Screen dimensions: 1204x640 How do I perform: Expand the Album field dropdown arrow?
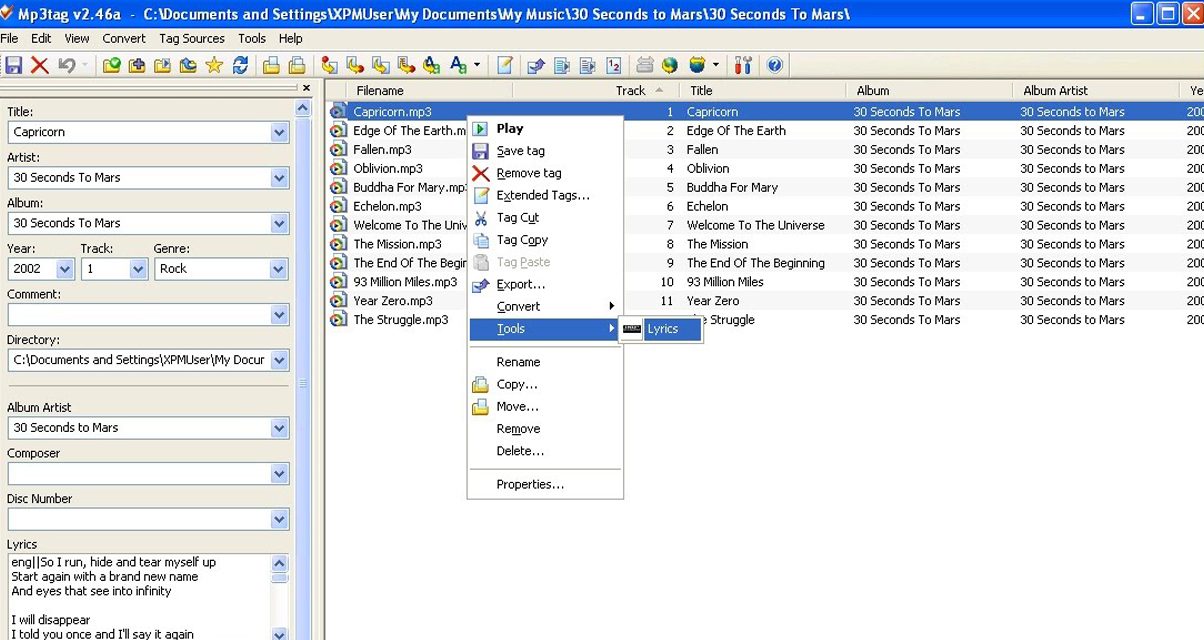coord(279,223)
